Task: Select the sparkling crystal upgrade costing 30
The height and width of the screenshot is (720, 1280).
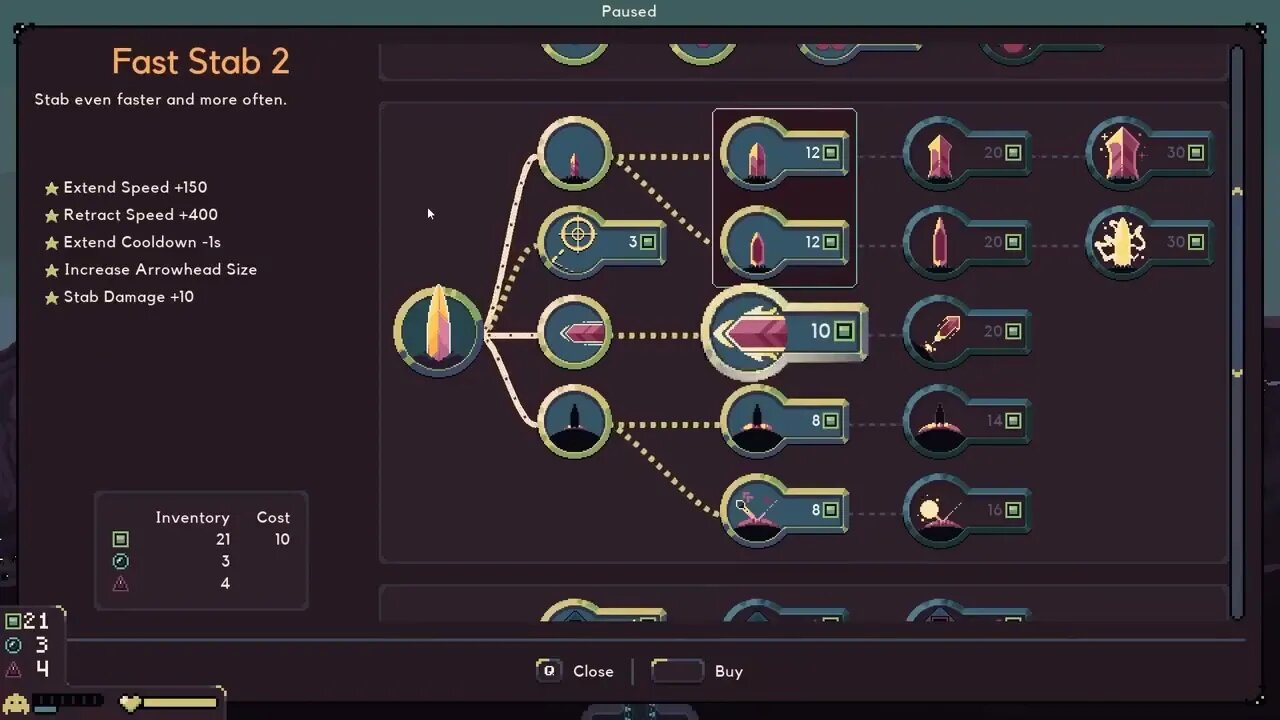Action: click(1150, 153)
